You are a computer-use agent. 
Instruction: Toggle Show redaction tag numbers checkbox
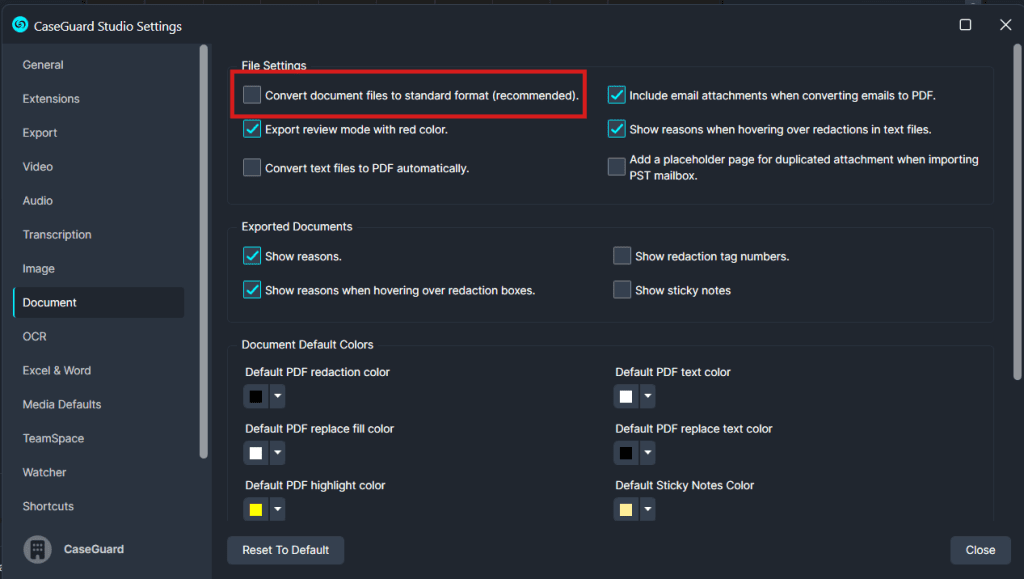[x=622, y=256]
